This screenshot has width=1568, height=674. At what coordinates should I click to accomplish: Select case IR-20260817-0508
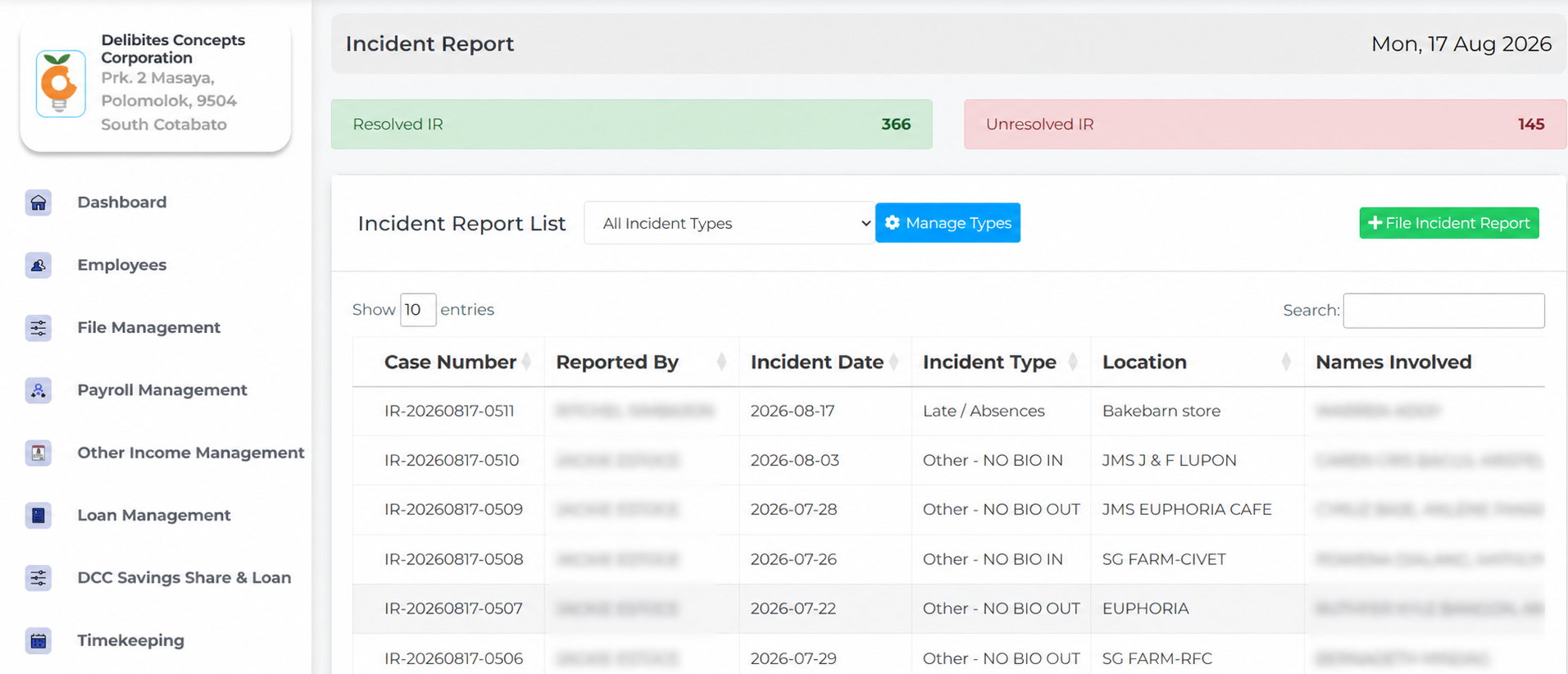pos(453,559)
